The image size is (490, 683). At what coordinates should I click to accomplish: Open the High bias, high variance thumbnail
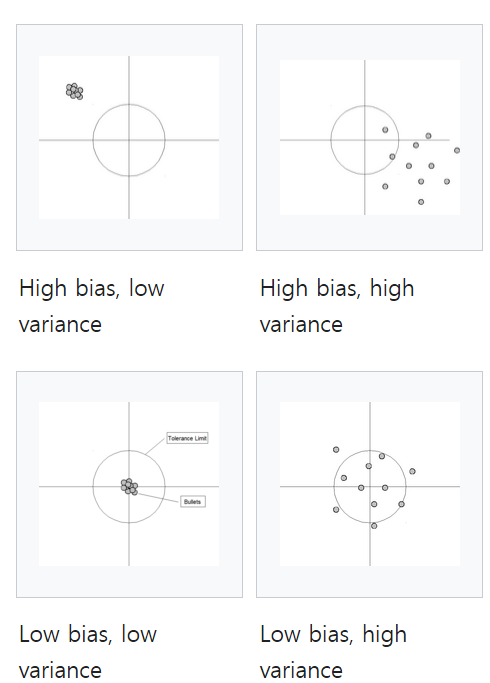pos(369,137)
